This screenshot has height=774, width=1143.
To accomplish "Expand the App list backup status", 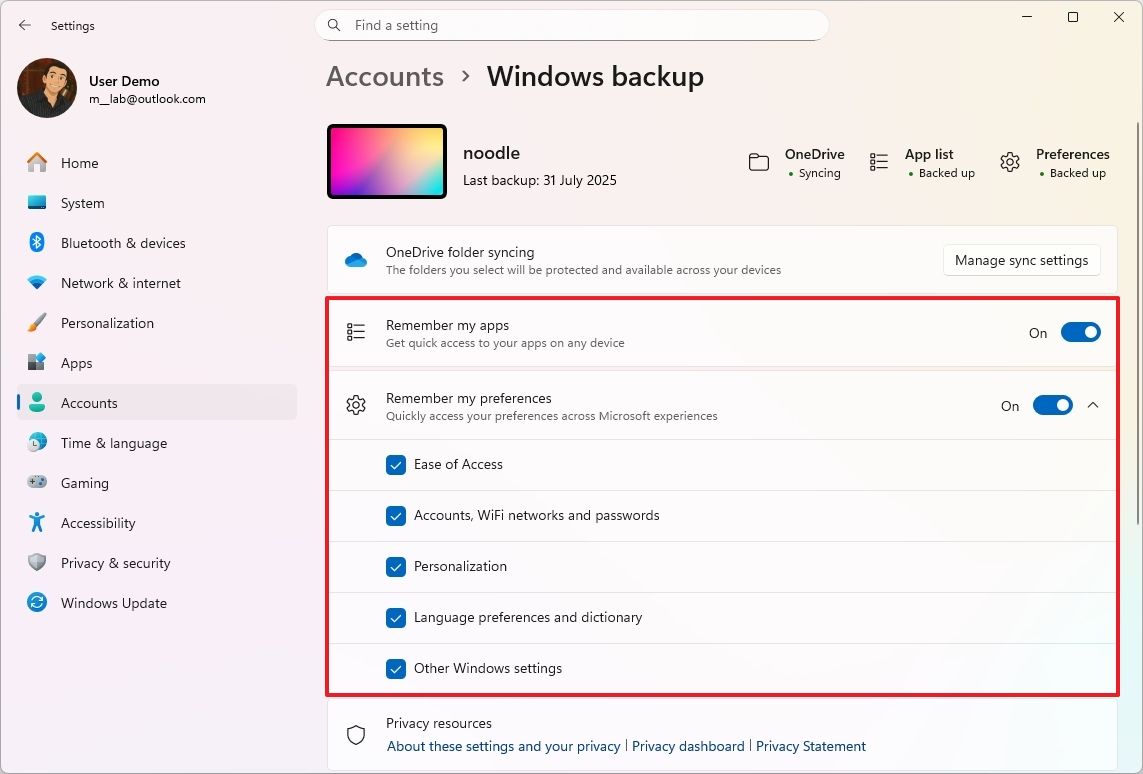I will [x=878, y=162].
